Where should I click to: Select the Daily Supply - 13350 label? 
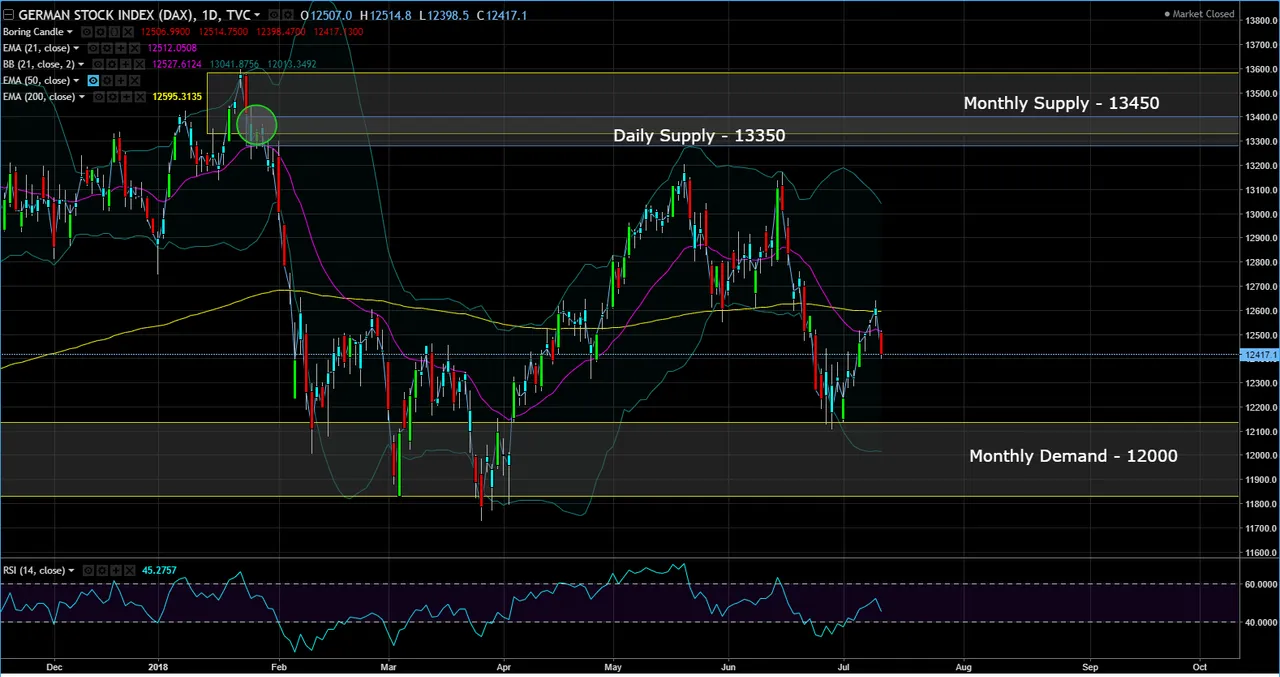point(699,136)
